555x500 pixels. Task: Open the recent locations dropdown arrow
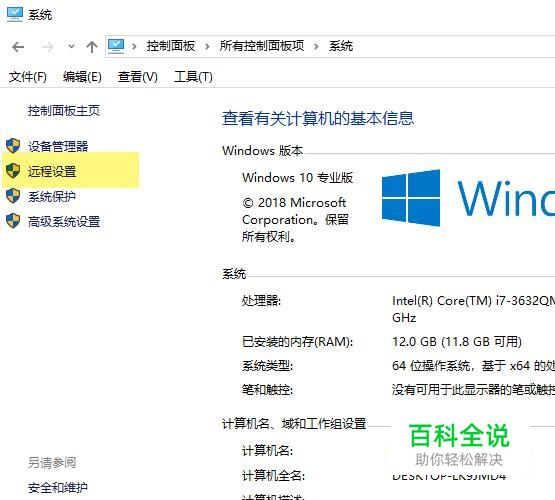tap(71, 46)
